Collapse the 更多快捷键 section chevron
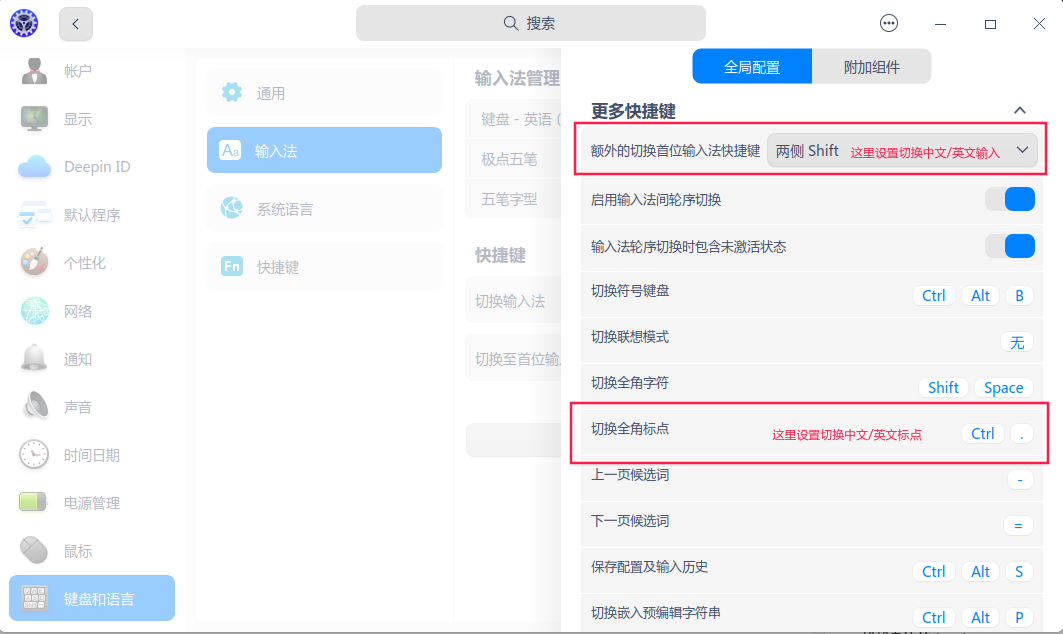Viewport: 1063px width, 634px height. coord(1020,110)
